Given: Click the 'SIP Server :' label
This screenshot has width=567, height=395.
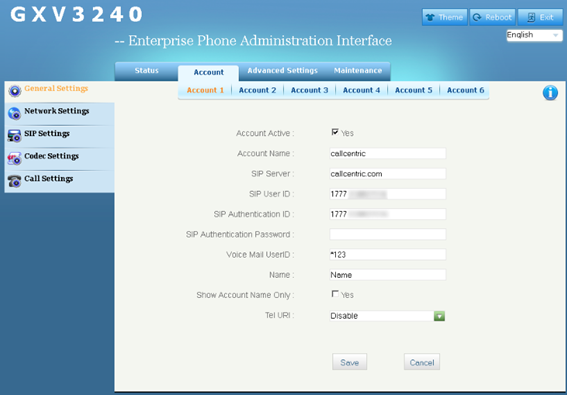Looking at the screenshot, I should click(x=273, y=174).
